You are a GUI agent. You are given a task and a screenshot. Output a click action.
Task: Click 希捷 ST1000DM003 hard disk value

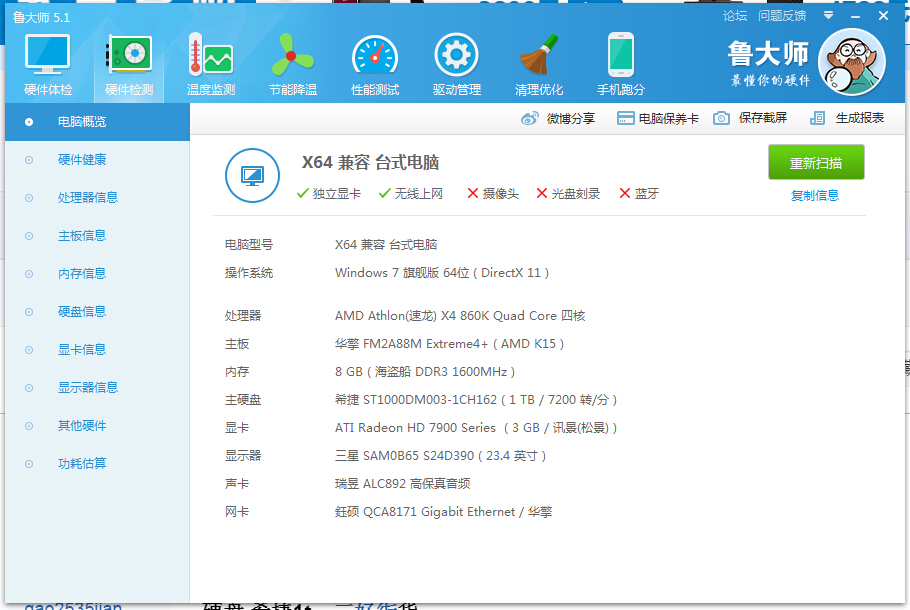tap(476, 400)
